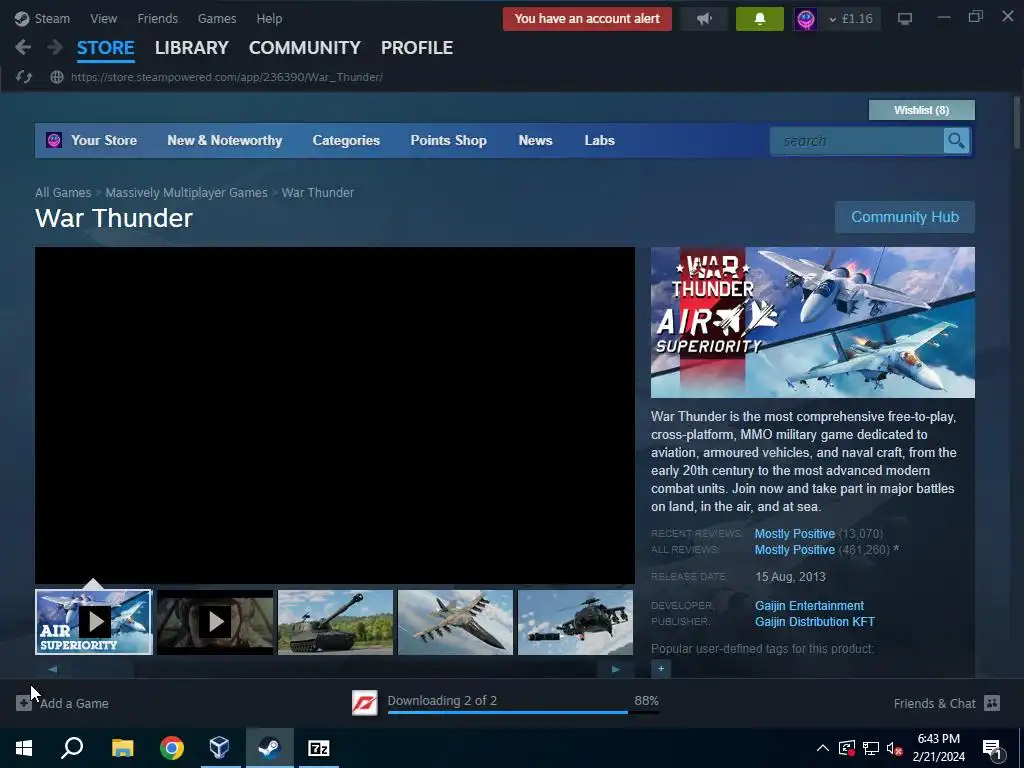Switch to the LIBRARY tab

191,48
